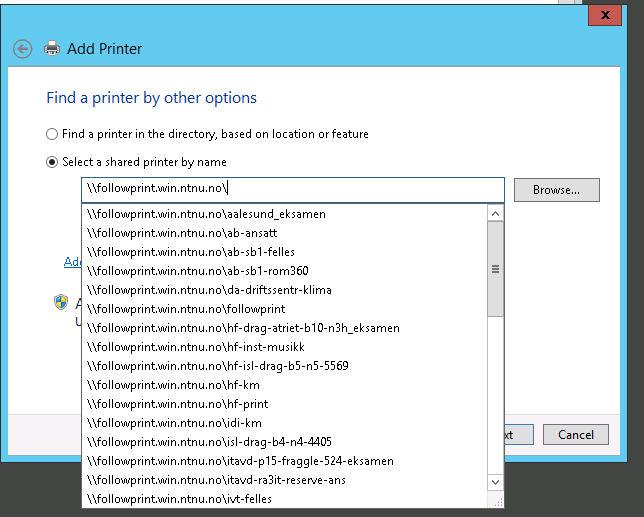This screenshot has height=517, width=644.
Task: Pick hf-isl-drag-b5-n5-5569 printer
Action: (284, 365)
